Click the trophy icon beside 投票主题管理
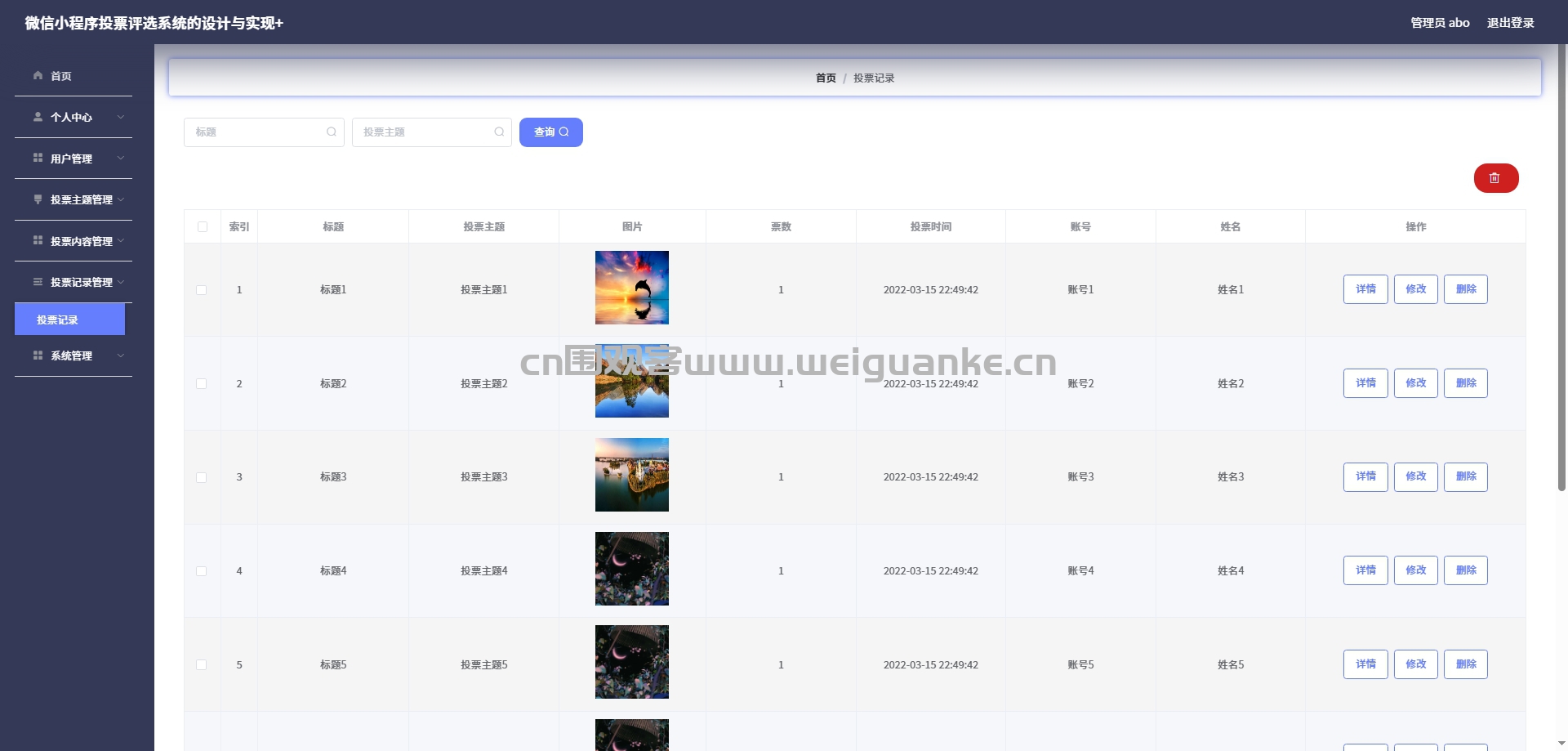Image resolution: width=1568 pixels, height=751 pixels. [38, 199]
